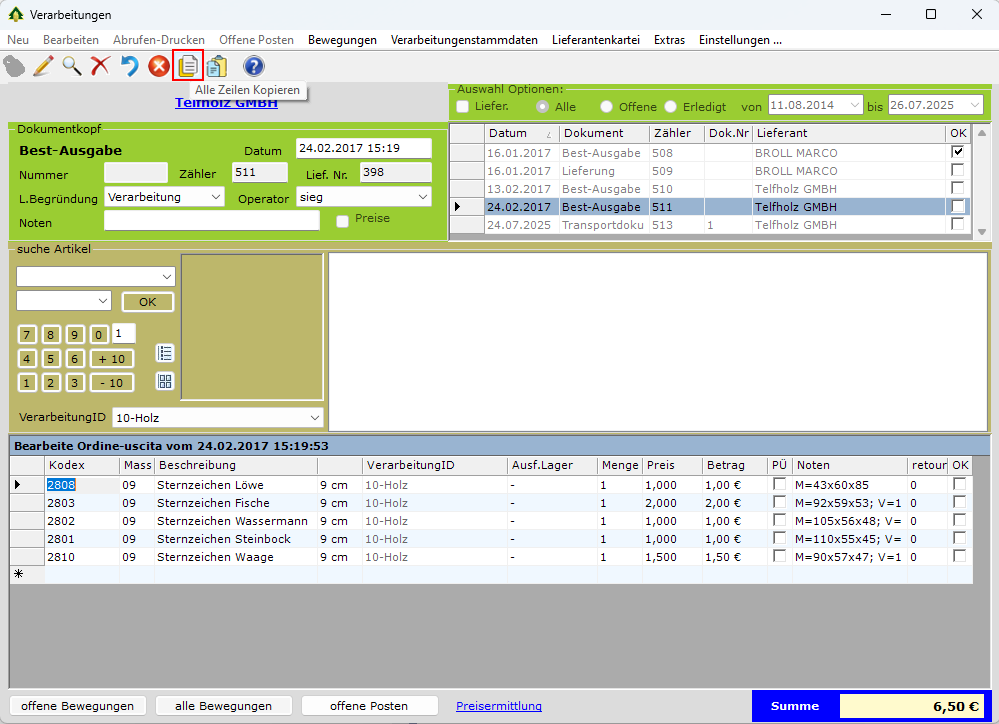Click the magnifying glass search icon
The image size is (999, 724).
coord(72,67)
